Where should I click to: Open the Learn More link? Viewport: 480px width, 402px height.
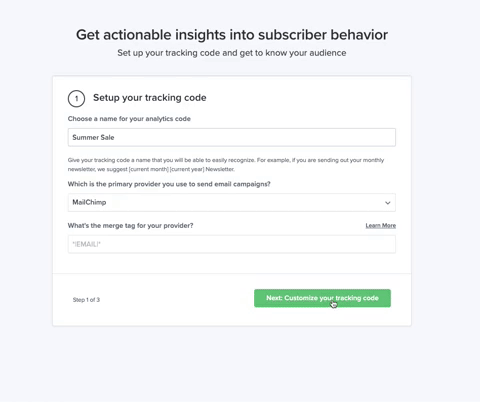(x=381, y=226)
